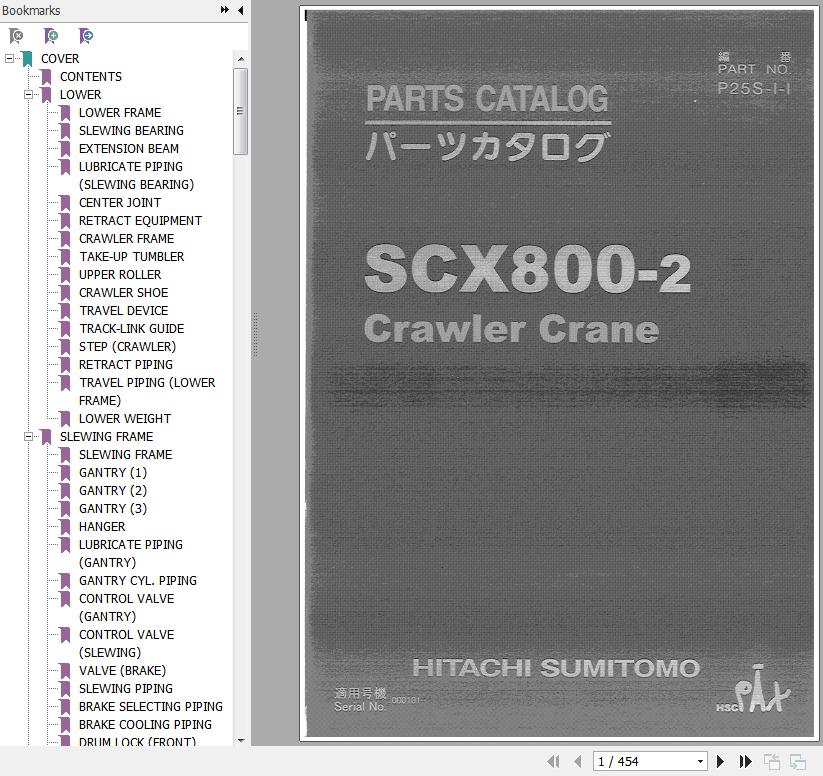Screen dimensions: 823x776
Task: Jump to the SLEWING BEARING bookmark
Action: (x=131, y=131)
